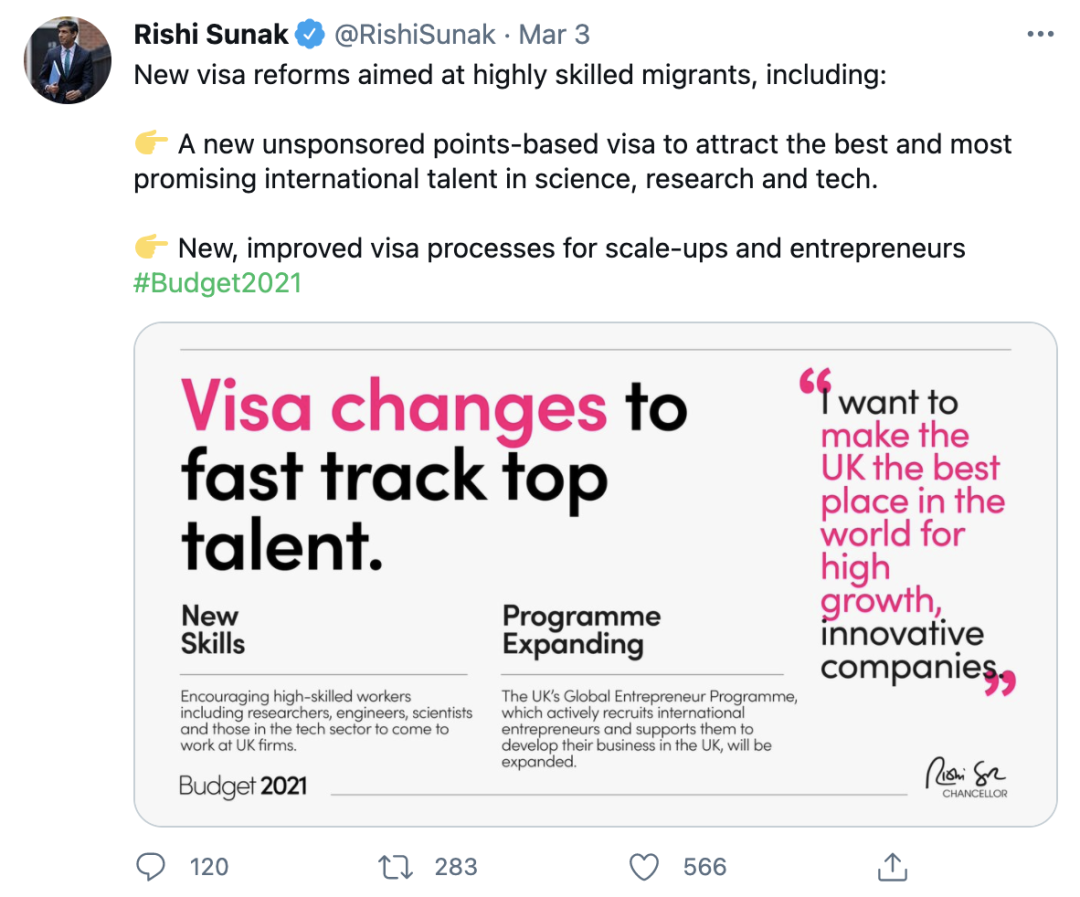Click the blue verified badge
Image resolution: width=1080 pixels, height=897 pixels.
(312, 35)
